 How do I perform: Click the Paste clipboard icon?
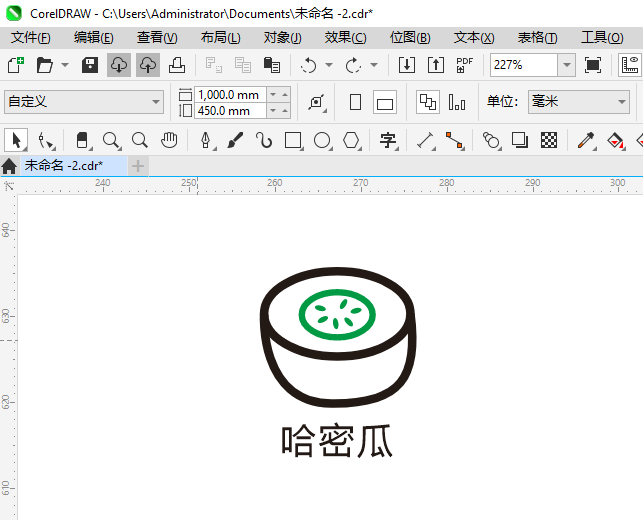click(x=271, y=65)
